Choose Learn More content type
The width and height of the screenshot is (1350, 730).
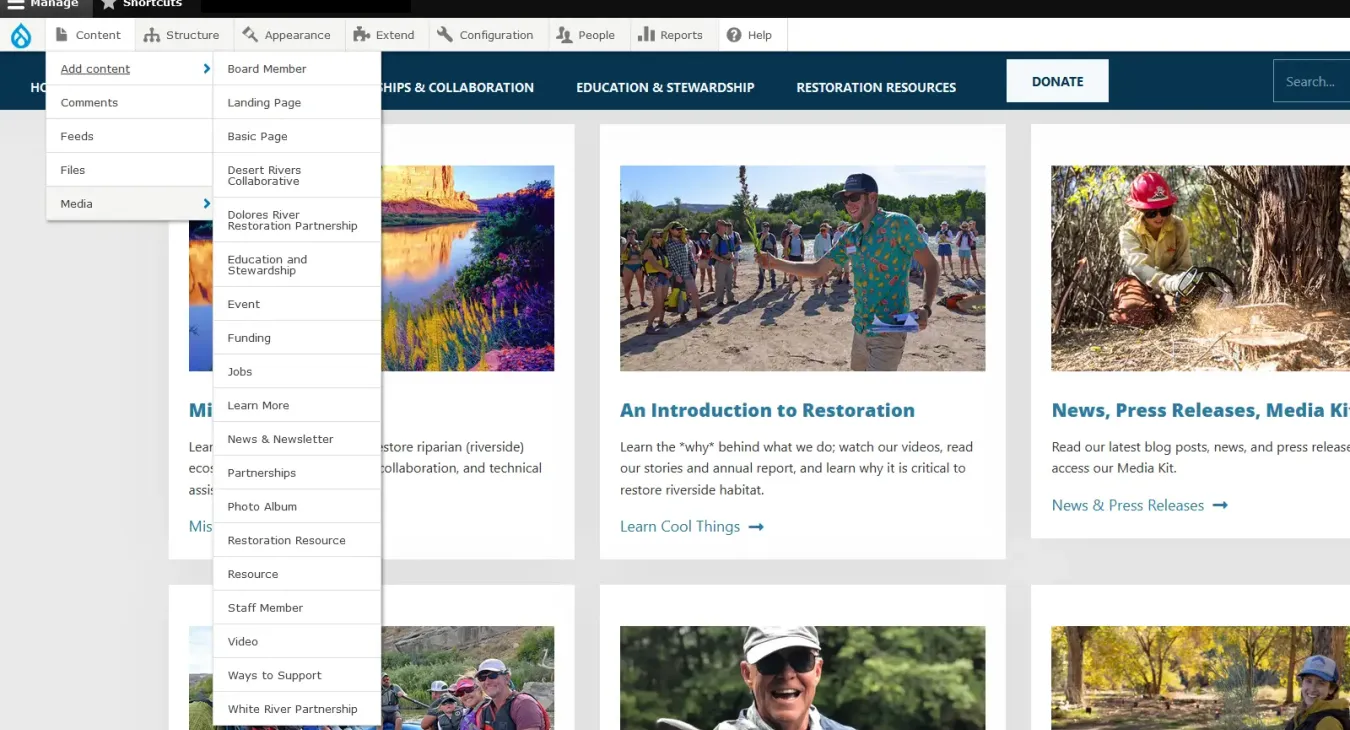click(297, 406)
